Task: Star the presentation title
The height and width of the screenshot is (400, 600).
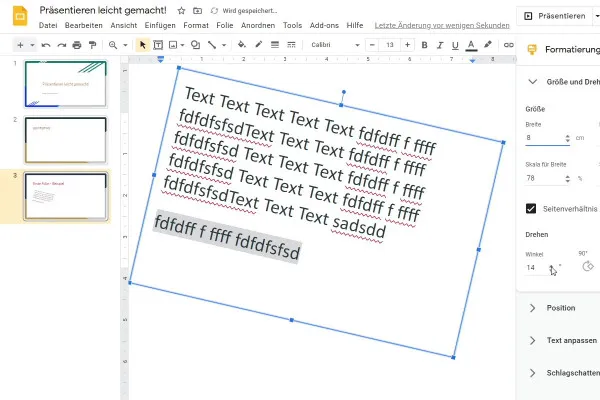Action: tap(181, 11)
